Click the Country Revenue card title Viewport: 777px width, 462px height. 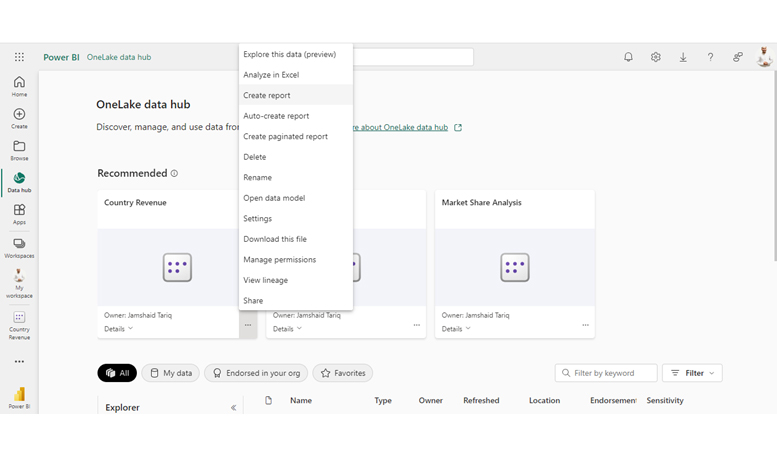pos(135,202)
